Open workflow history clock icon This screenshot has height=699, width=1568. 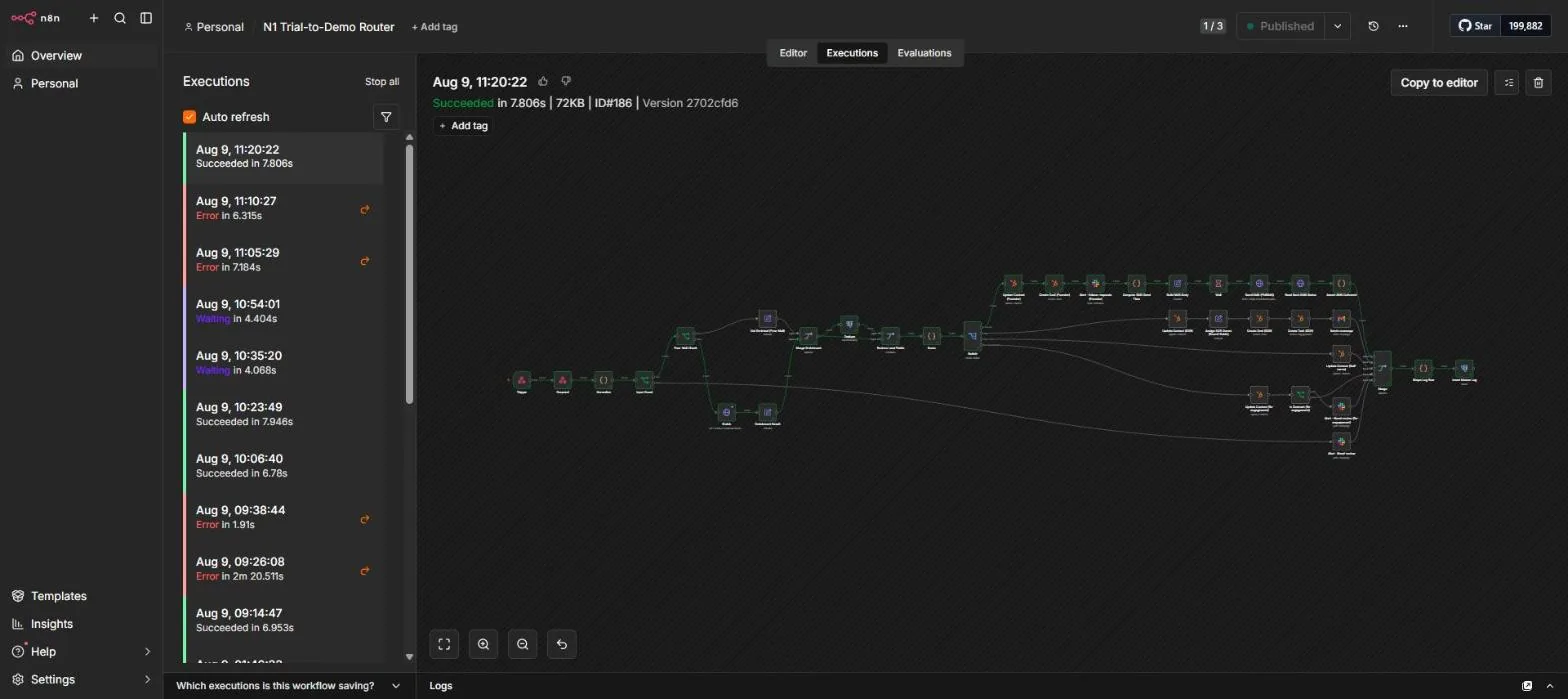[1373, 27]
